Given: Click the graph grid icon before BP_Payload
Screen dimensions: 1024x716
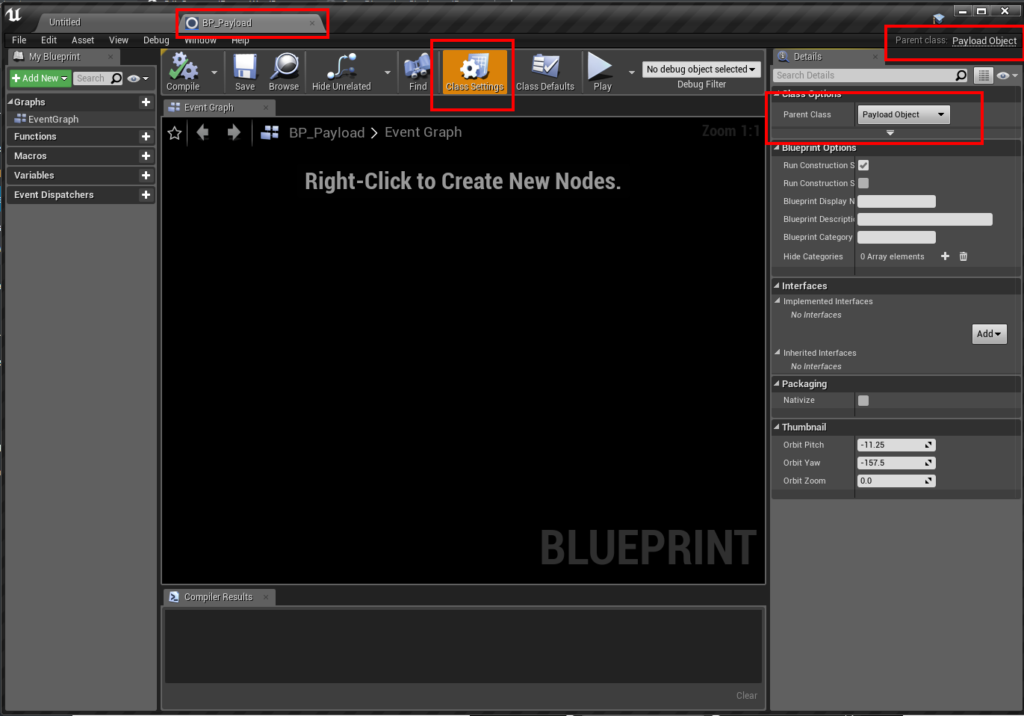Looking at the screenshot, I should point(270,133).
